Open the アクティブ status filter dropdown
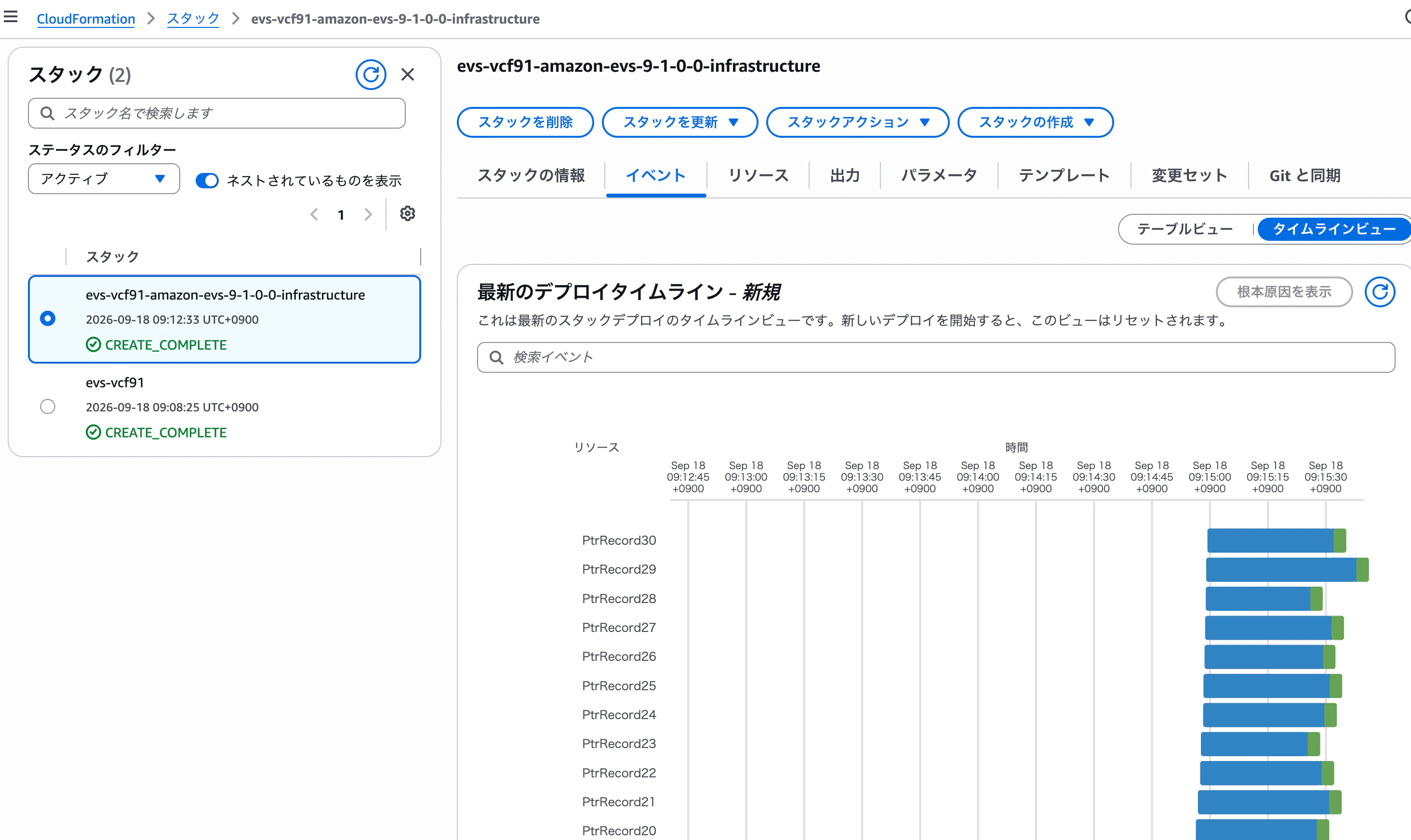The height and width of the screenshot is (840, 1411). tap(104, 179)
